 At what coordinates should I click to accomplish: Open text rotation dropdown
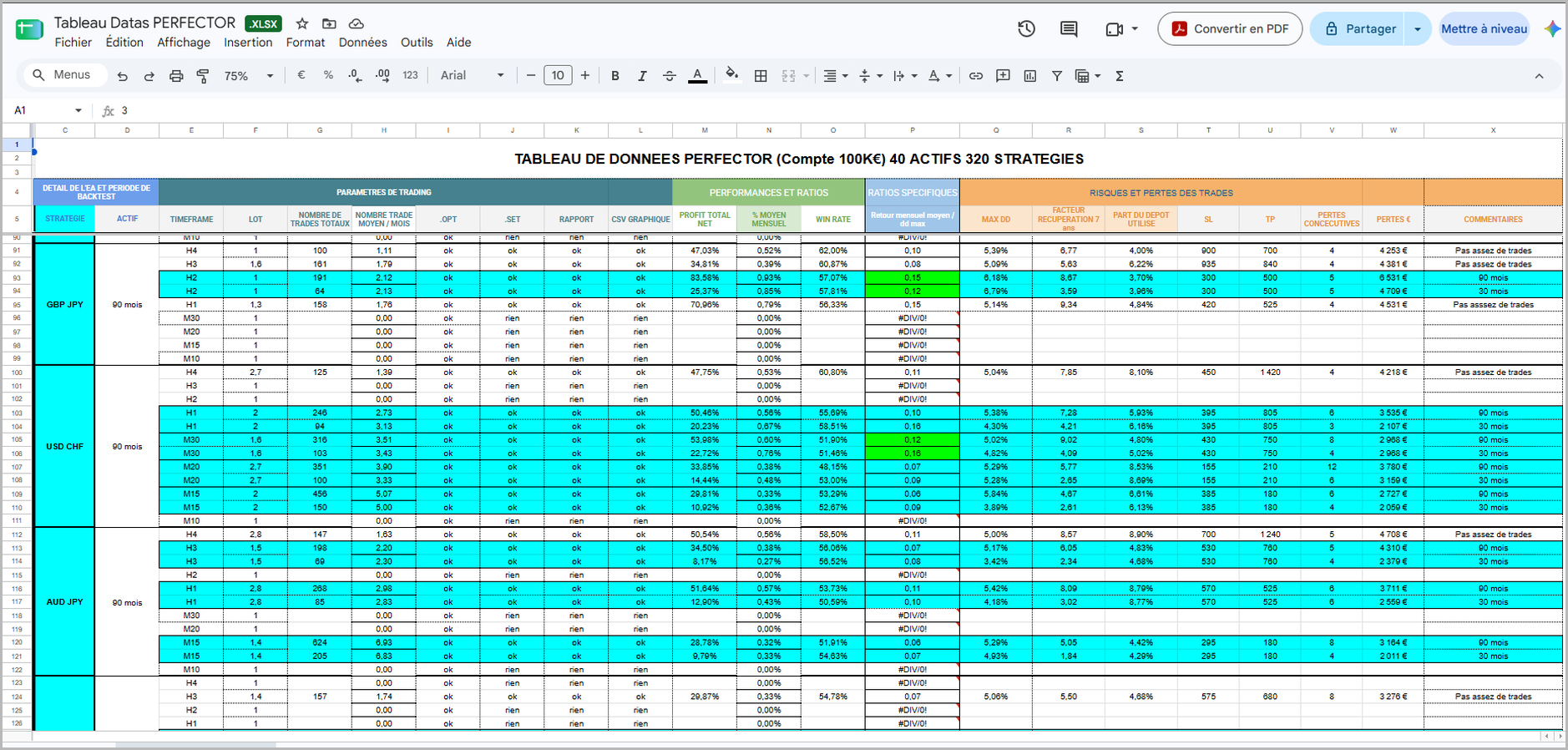click(x=940, y=76)
